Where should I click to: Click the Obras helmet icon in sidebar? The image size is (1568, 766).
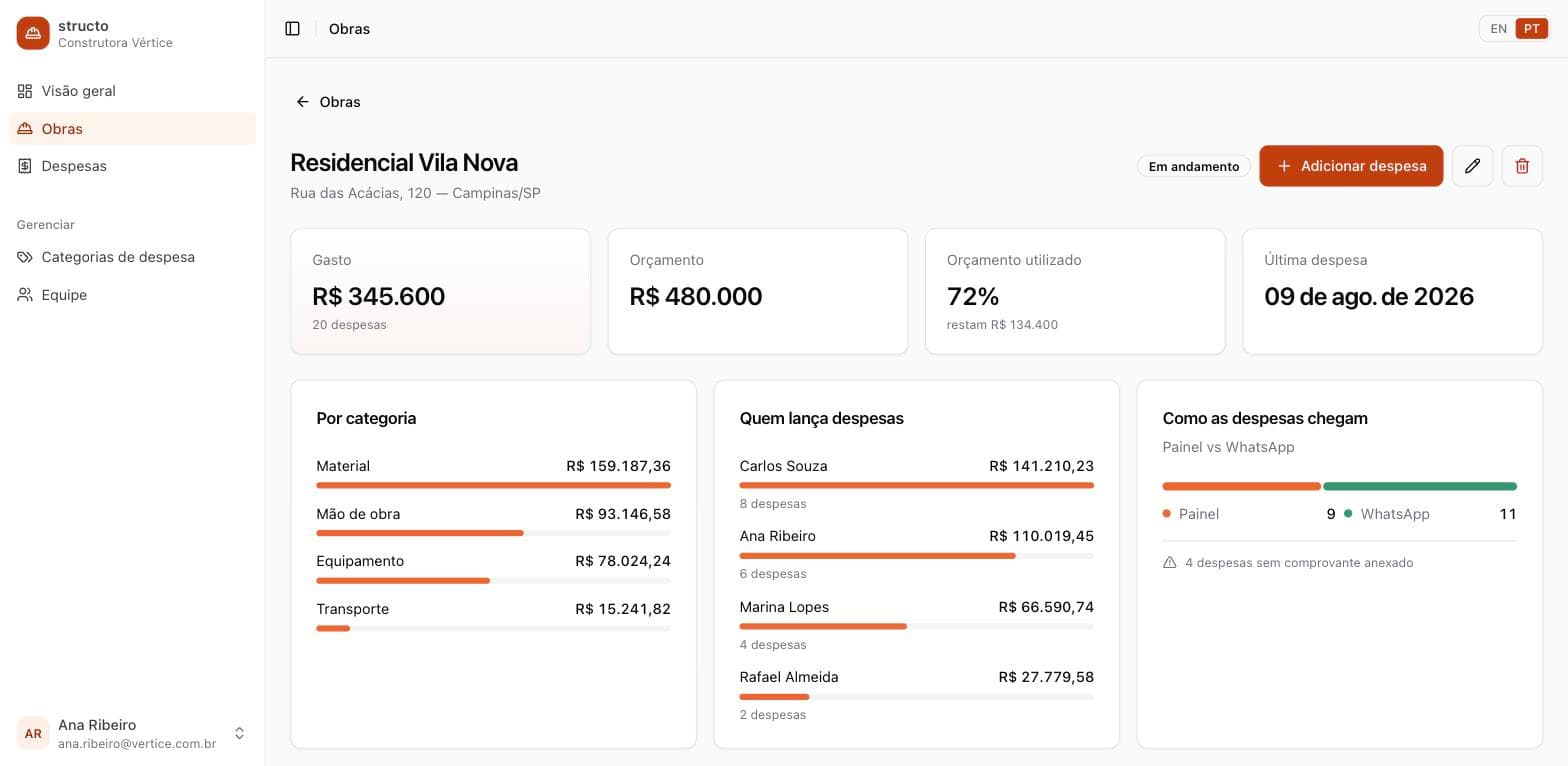click(25, 129)
